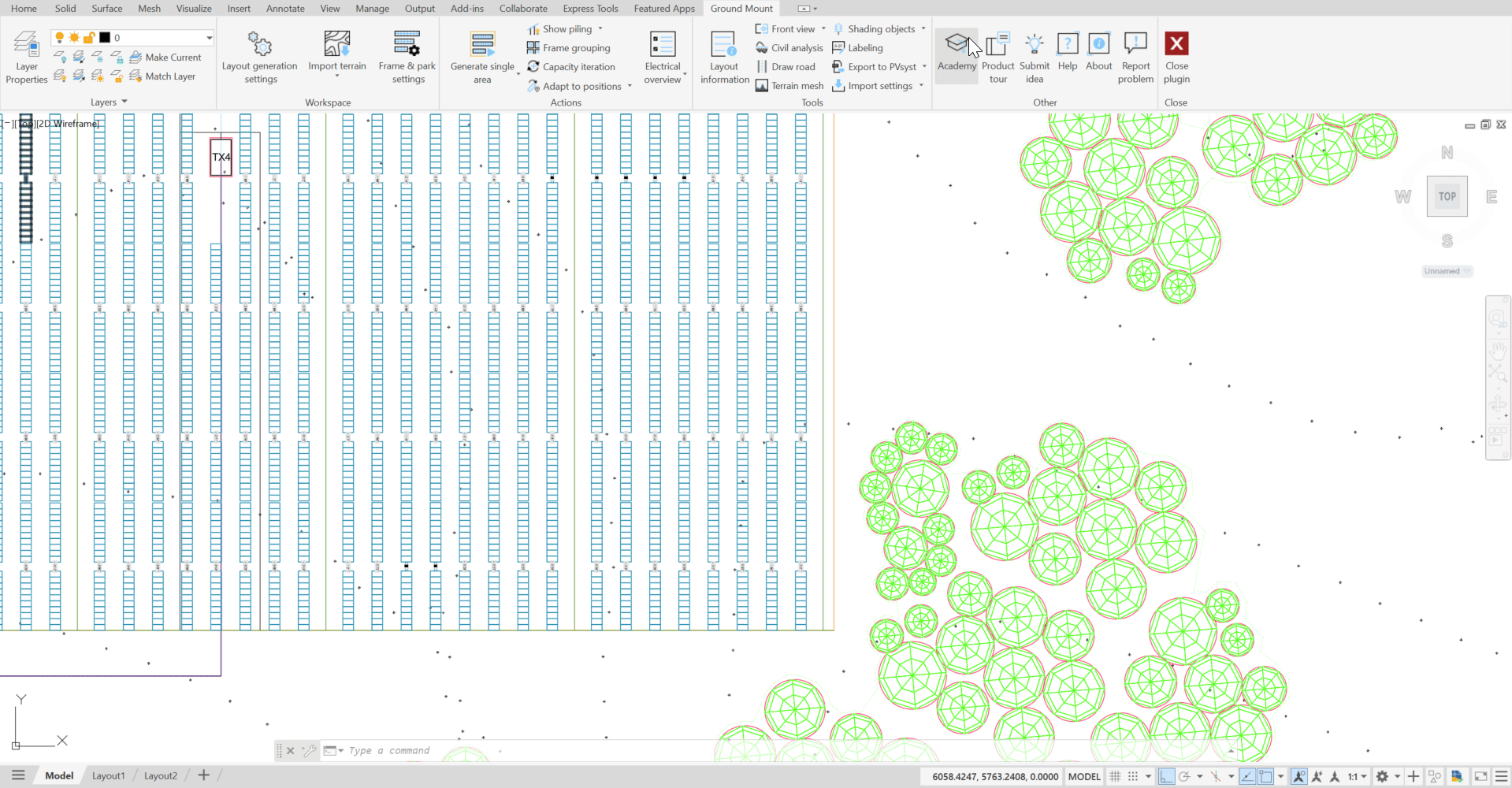
Task: Run the Capacity iteration action
Action: [571, 67]
